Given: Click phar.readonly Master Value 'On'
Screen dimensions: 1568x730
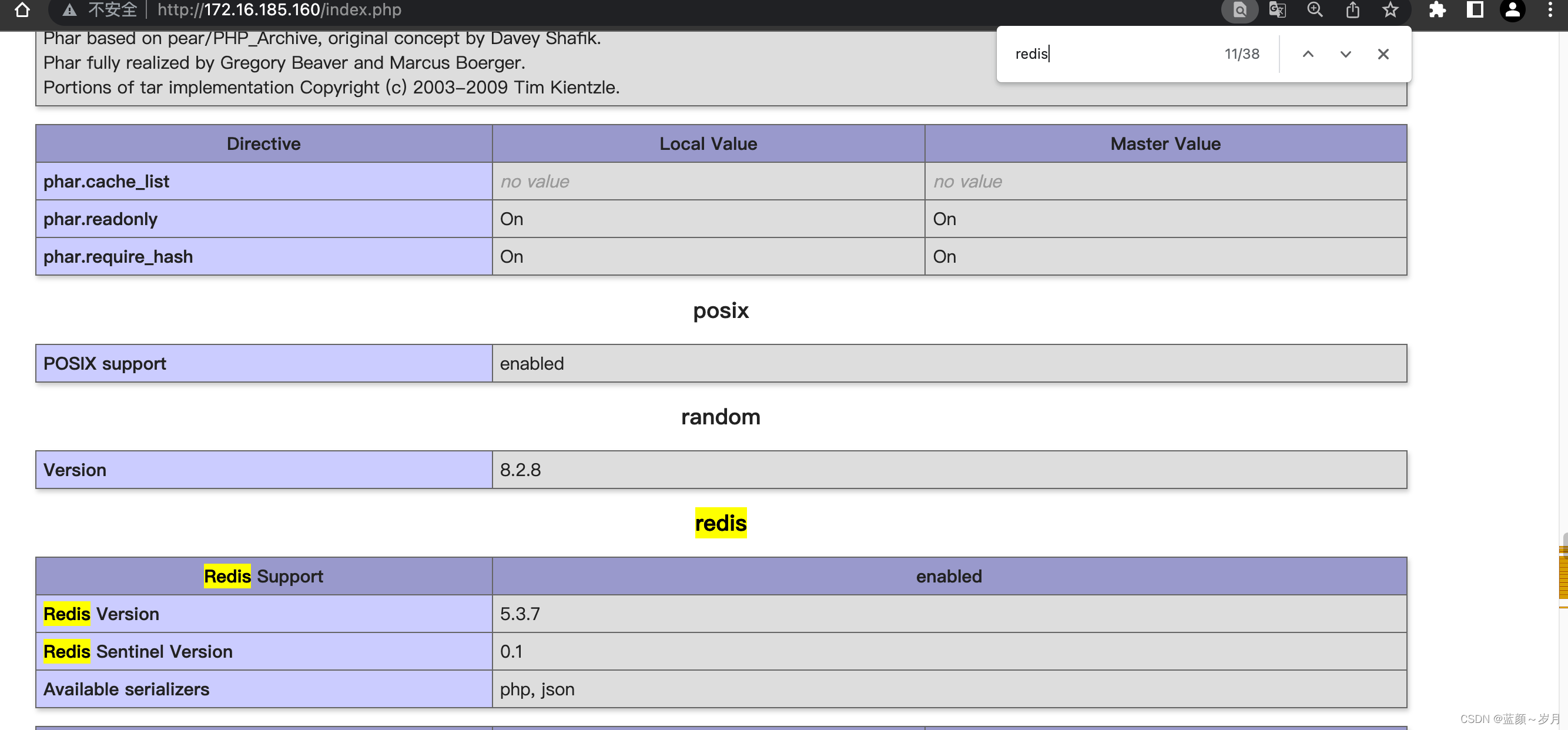Looking at the screenshot, I should tap(944, 219).
